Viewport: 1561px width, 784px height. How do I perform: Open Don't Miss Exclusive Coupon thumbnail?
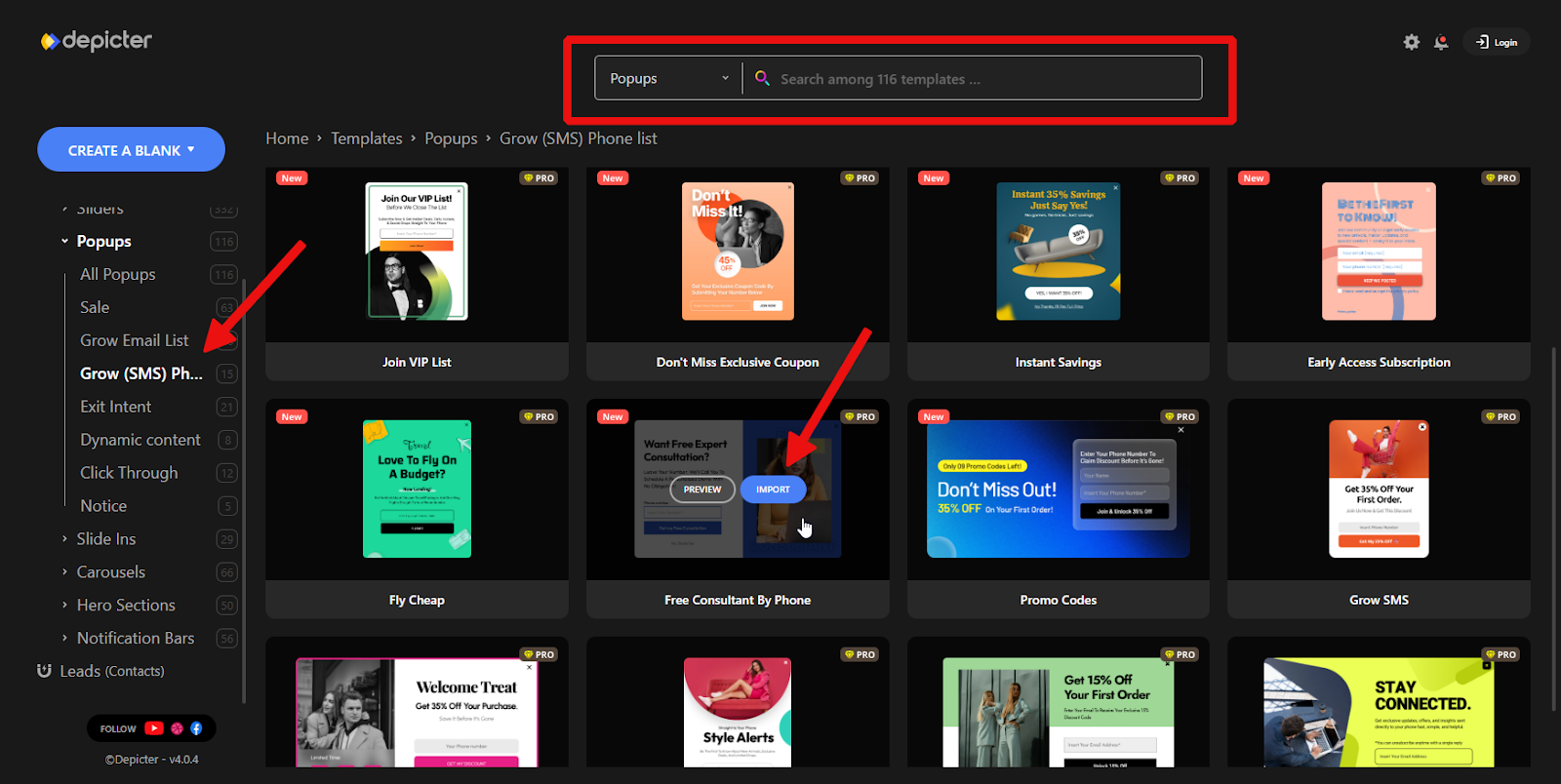738,252
